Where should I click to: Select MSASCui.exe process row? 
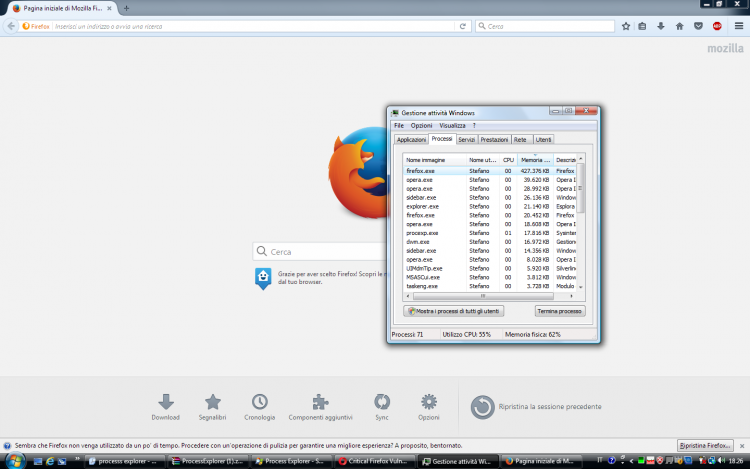pyautogui.click(x=490, y=277)
